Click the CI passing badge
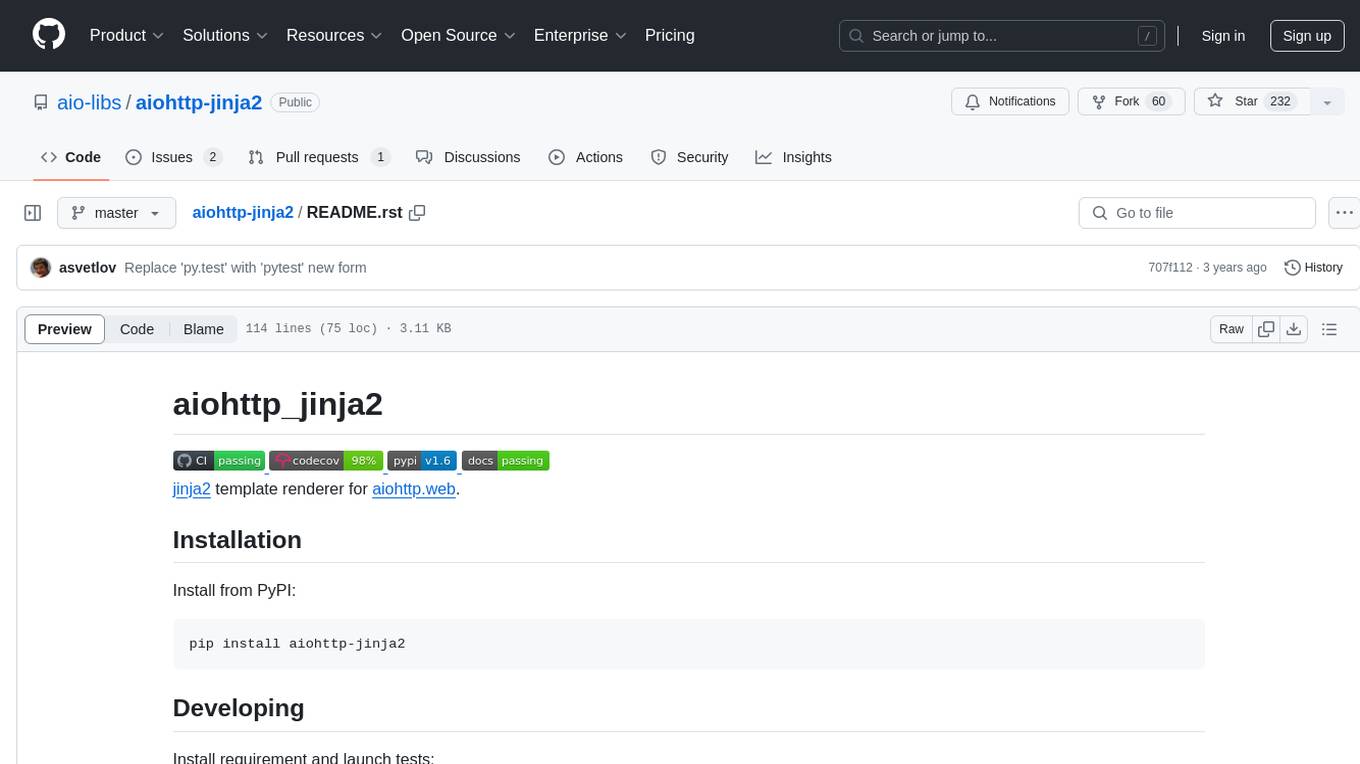1360x764 pixels. [x=219, y=460]
